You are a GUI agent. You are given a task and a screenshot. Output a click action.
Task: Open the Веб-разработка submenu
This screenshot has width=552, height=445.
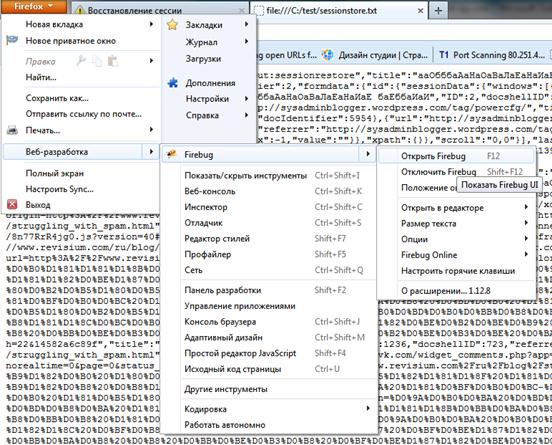pyautogui.click(x=80, y=152)
